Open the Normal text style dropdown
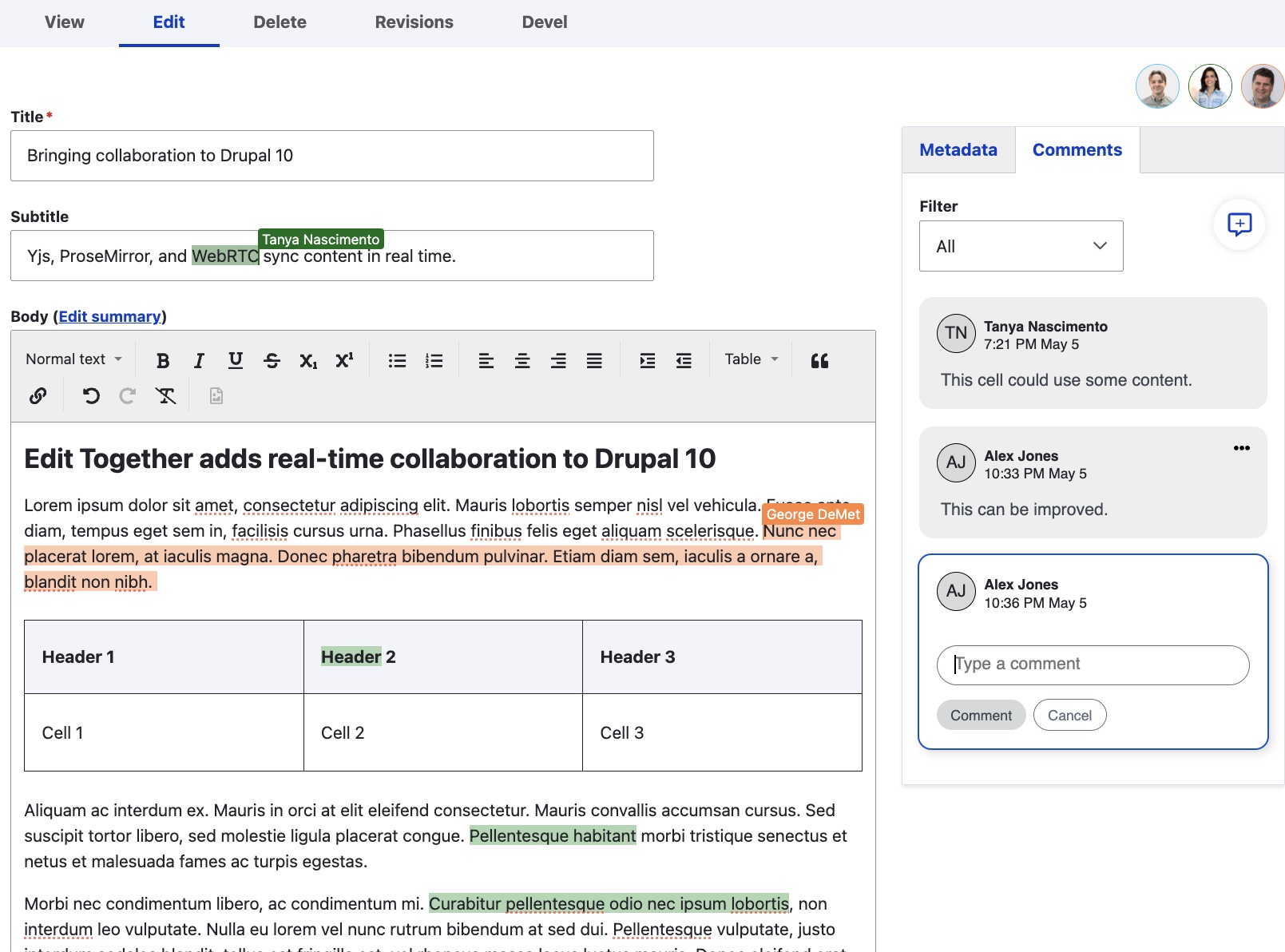Image resolution: width=1285 pixels, height=952 pixels. coord(73,359)
